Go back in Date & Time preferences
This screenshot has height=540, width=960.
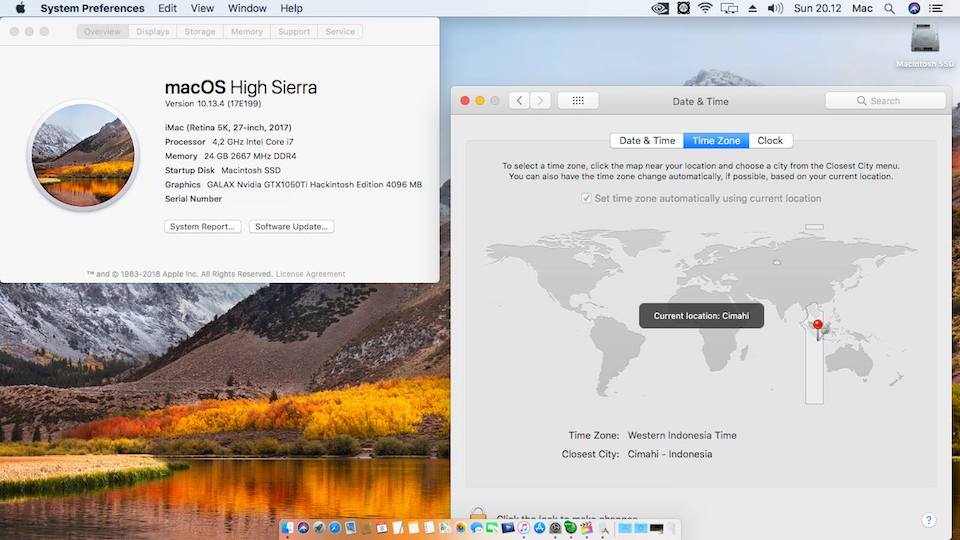(x=519, y=100)
